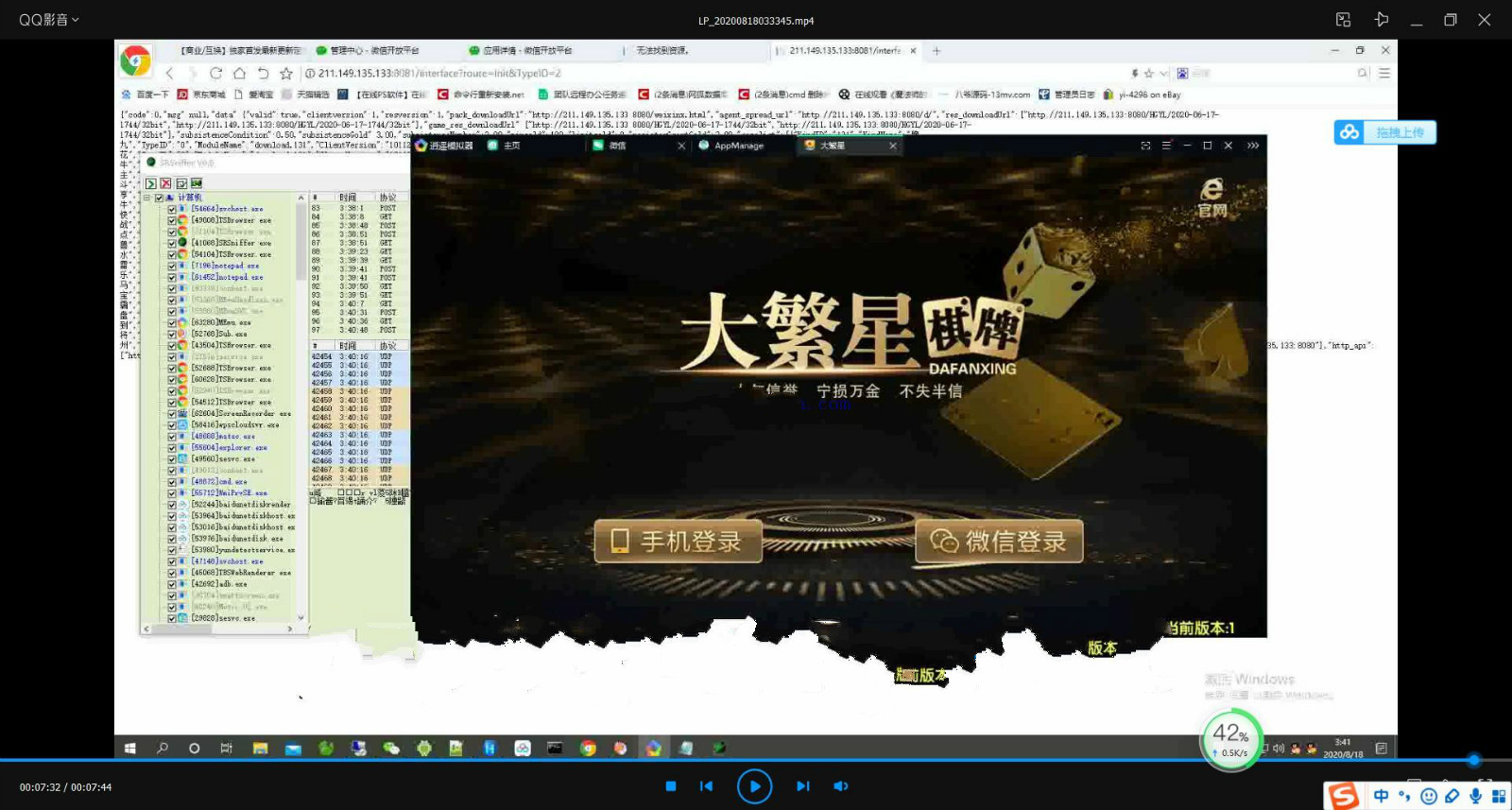This screenshot has width=1512, height=810.
Task: Open the yi-4296 on eBay bookmark
Action: (x=1142, y=95)
